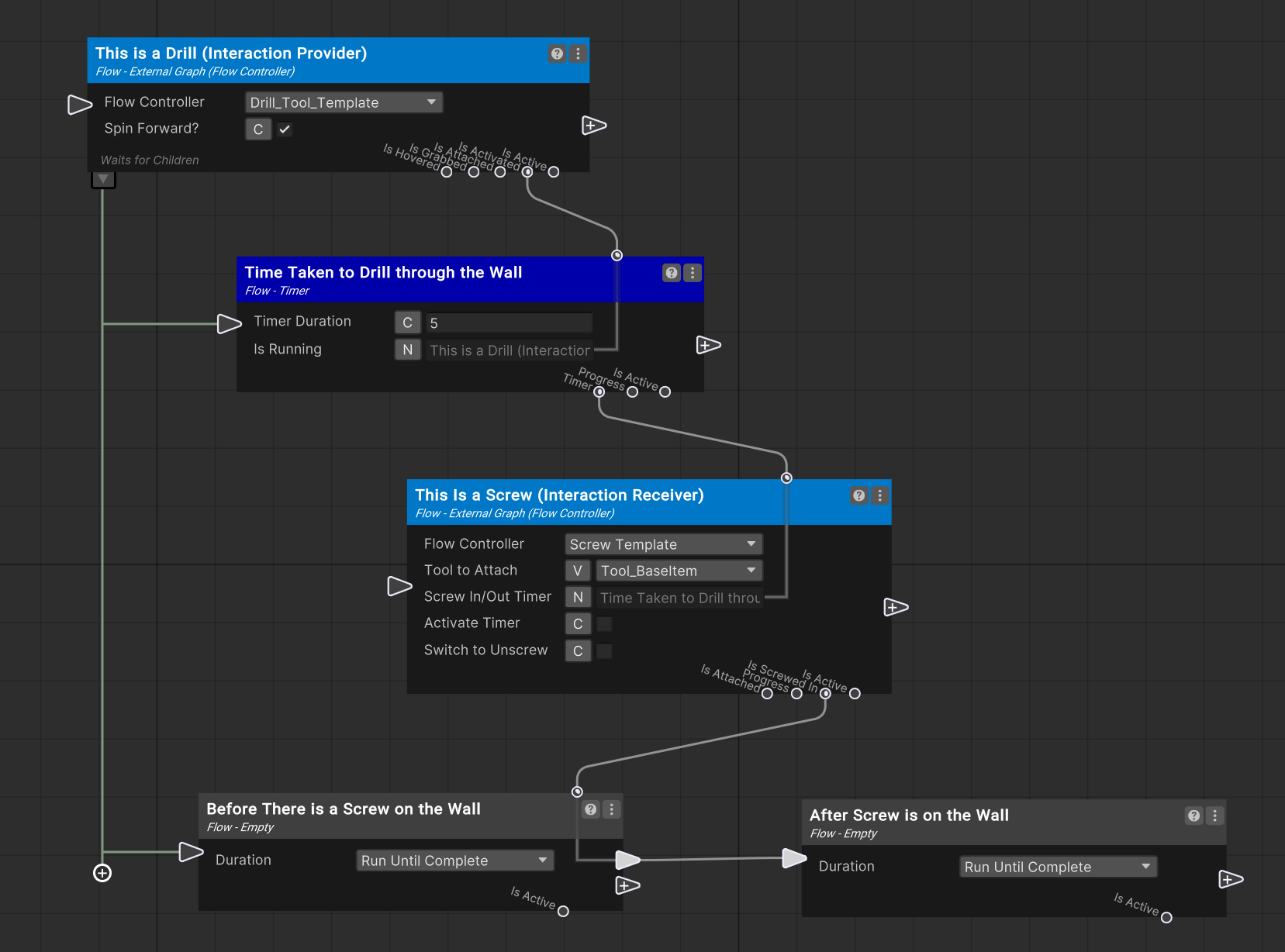Collapse the Drill node with its disclosure triangle
The height and width of the screenshot is (952, 1285).
click(103, 178)
